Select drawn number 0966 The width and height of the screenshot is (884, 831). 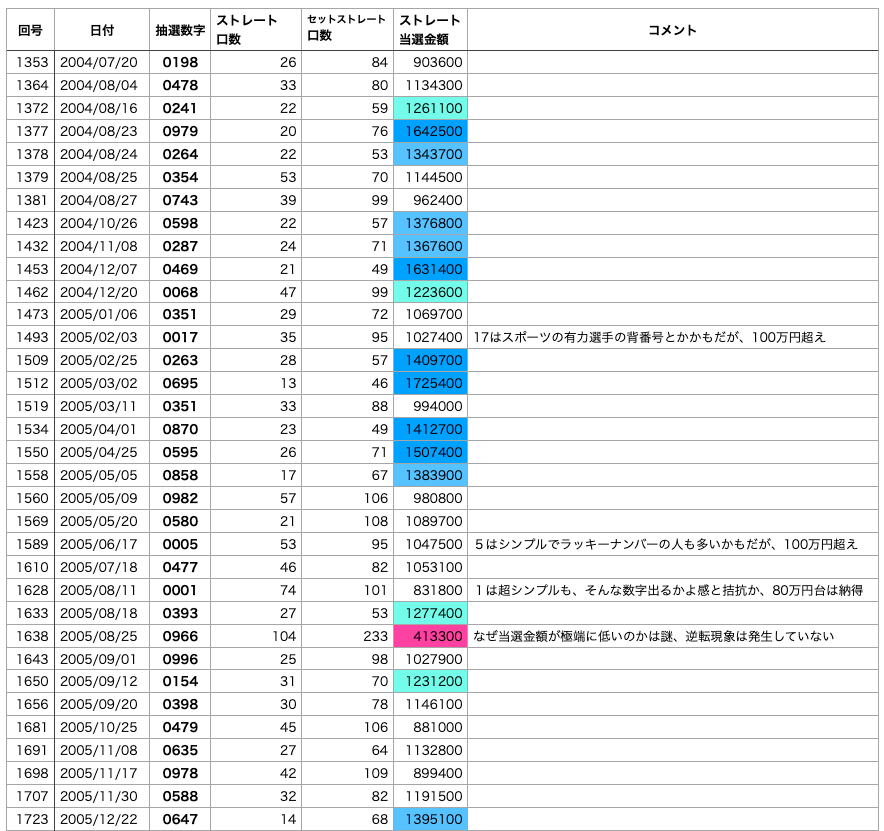tap(180, 636)
